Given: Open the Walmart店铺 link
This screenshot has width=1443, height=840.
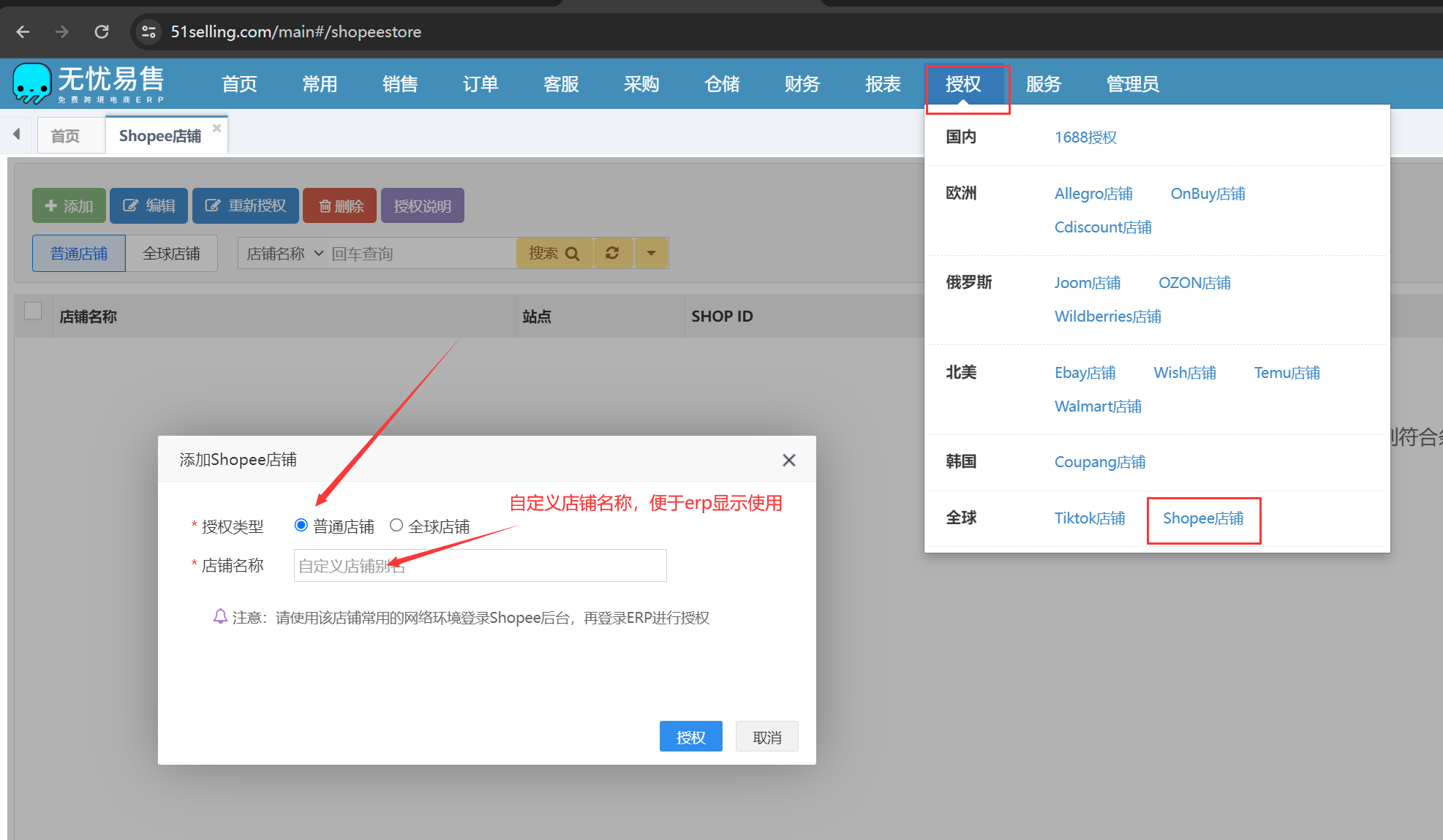Looking at the screenshot, I should tap(1098, 406).
